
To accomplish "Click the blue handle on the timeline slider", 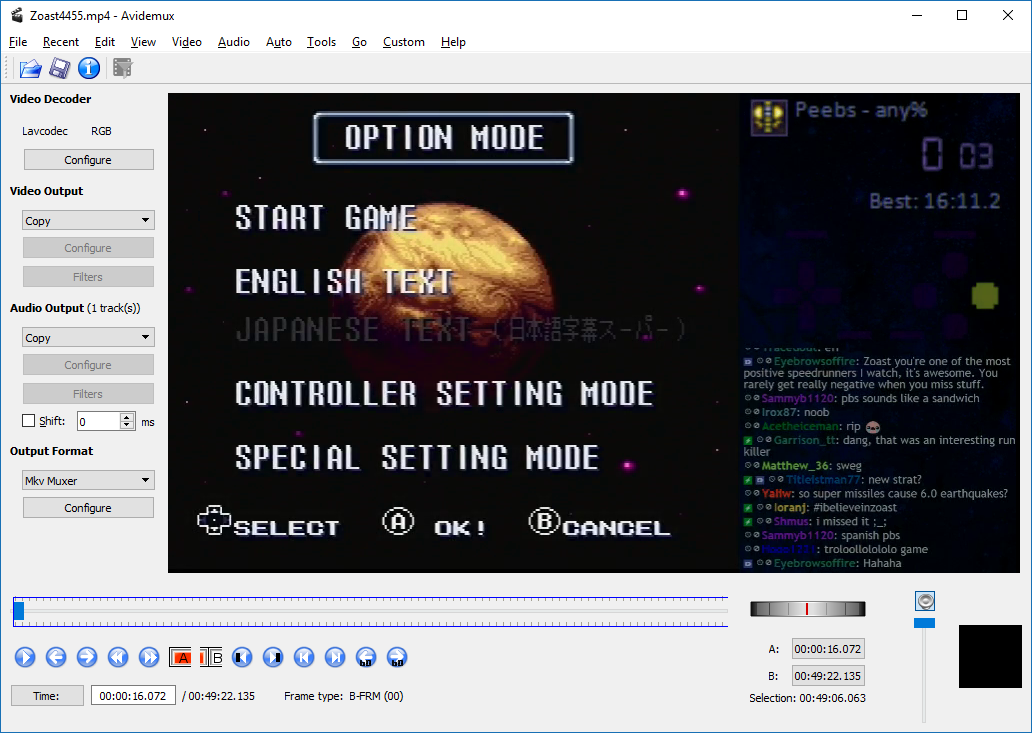I will pyautogui.click(x=19, y=611).
